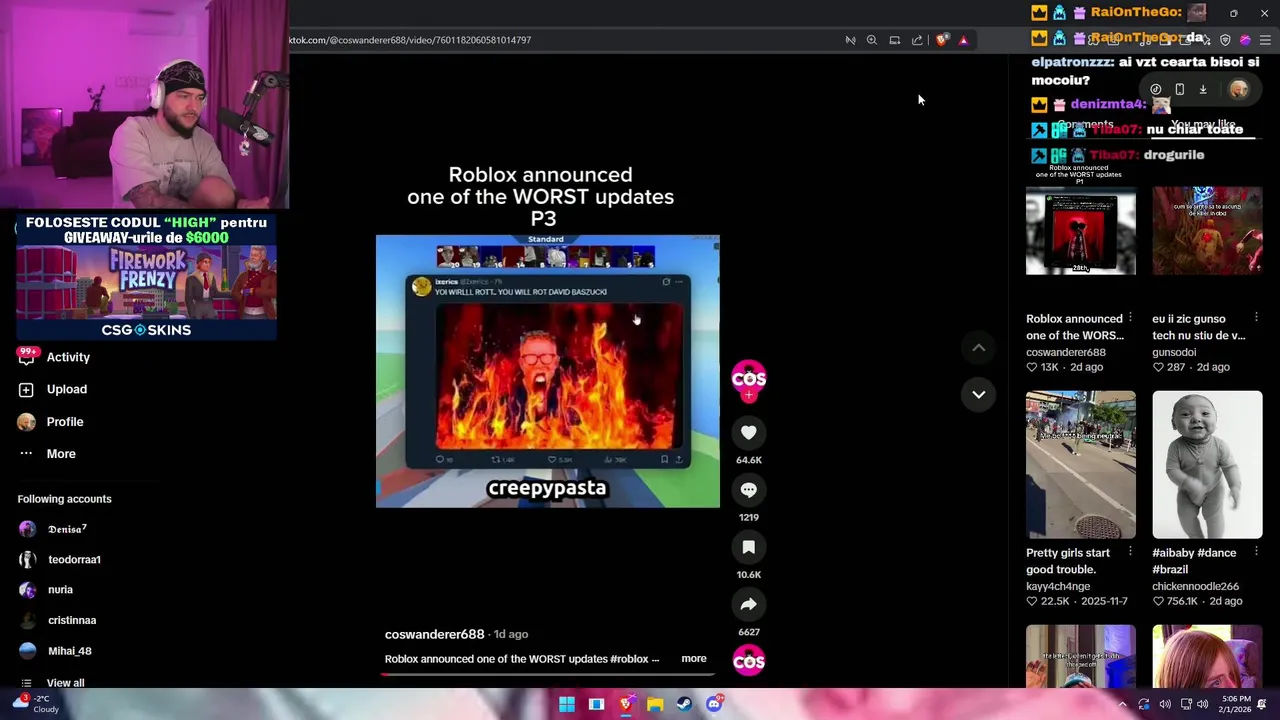Go to the next video with down chevron
Screen dimensions: 1280x720
click(979, 394)
